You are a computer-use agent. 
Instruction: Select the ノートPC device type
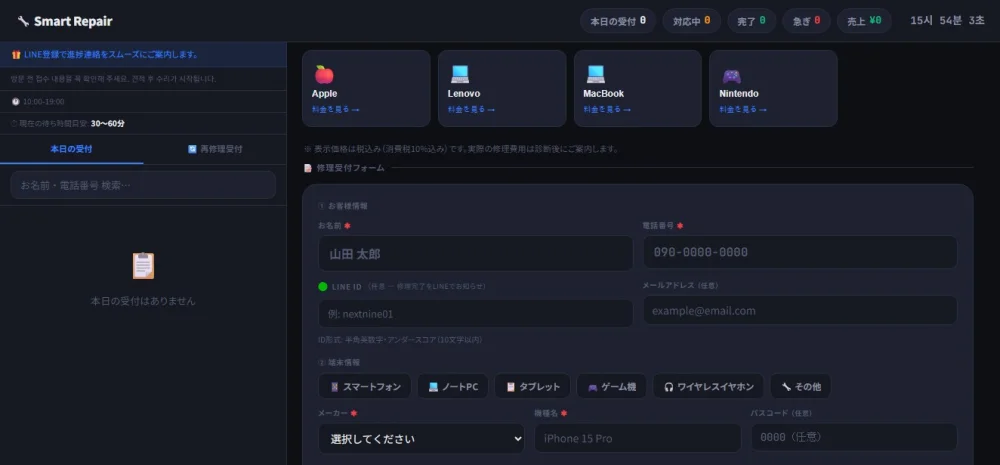tap(453, 387)
